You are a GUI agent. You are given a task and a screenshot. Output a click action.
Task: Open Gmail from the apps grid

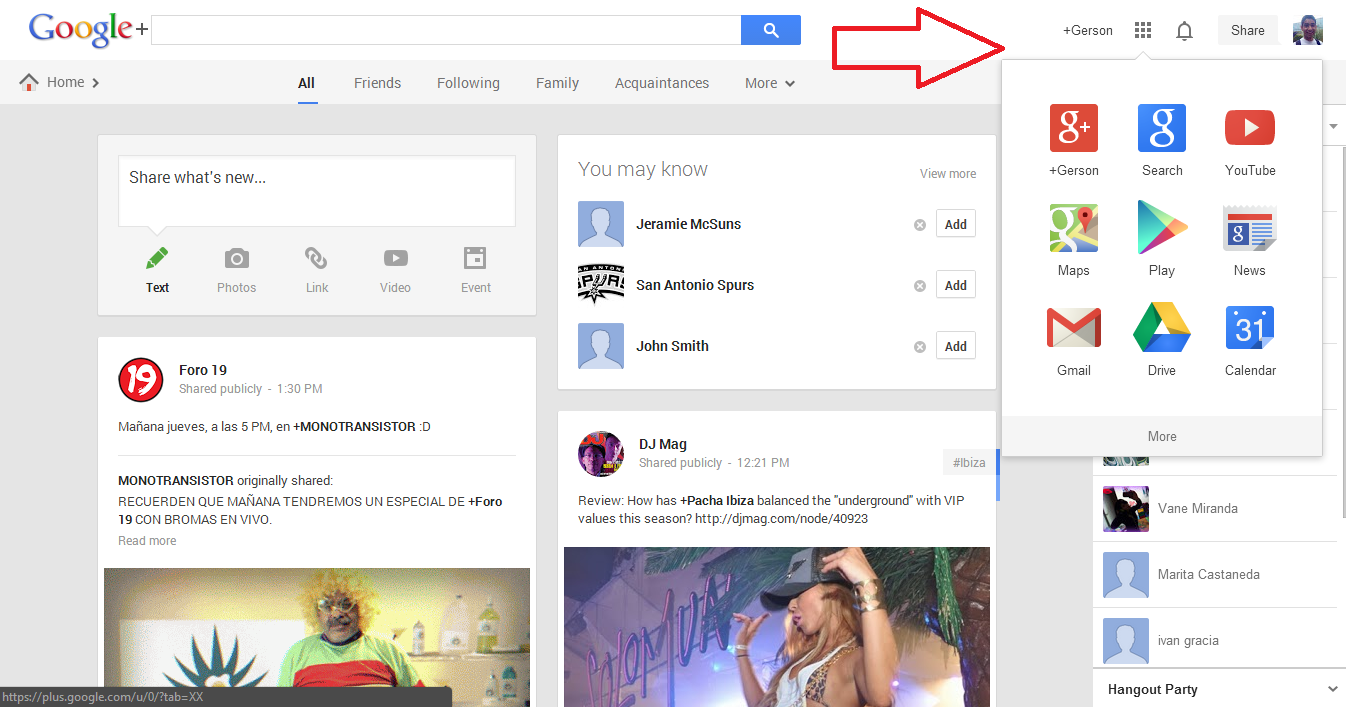1073,328
